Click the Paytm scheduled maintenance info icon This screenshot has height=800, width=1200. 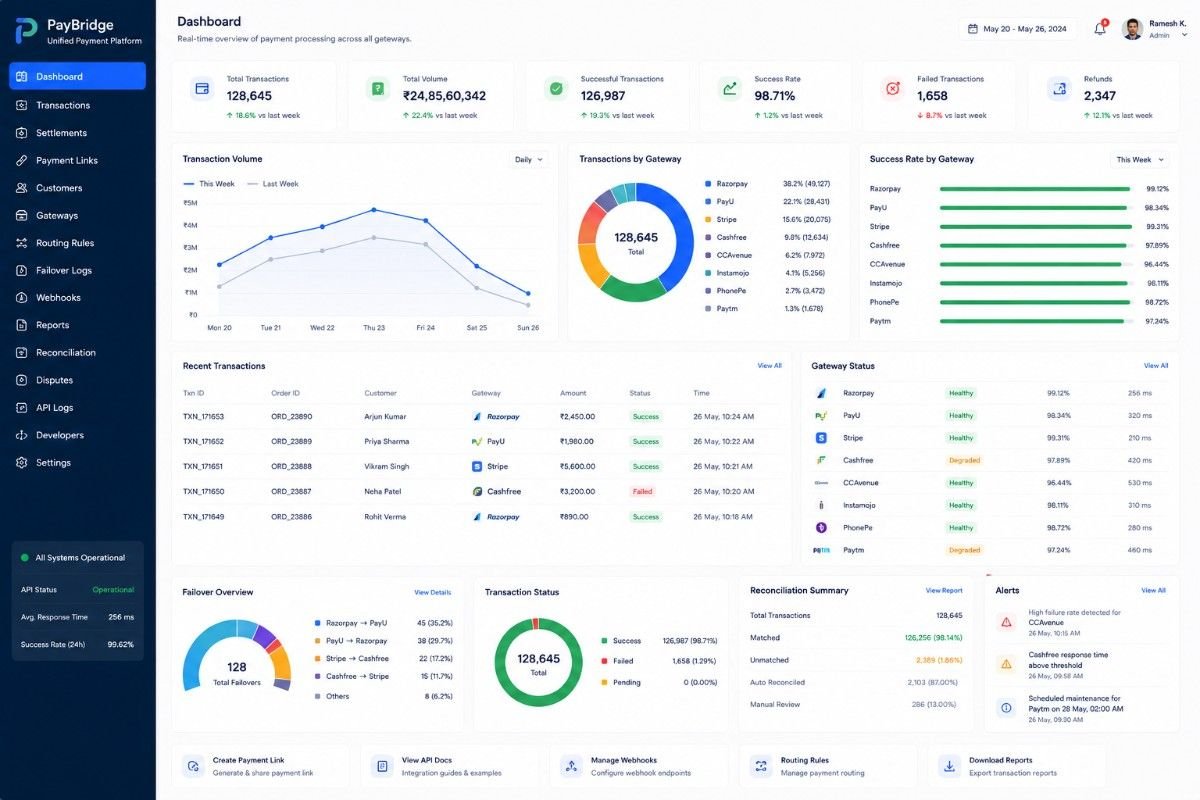(1007, 707)
